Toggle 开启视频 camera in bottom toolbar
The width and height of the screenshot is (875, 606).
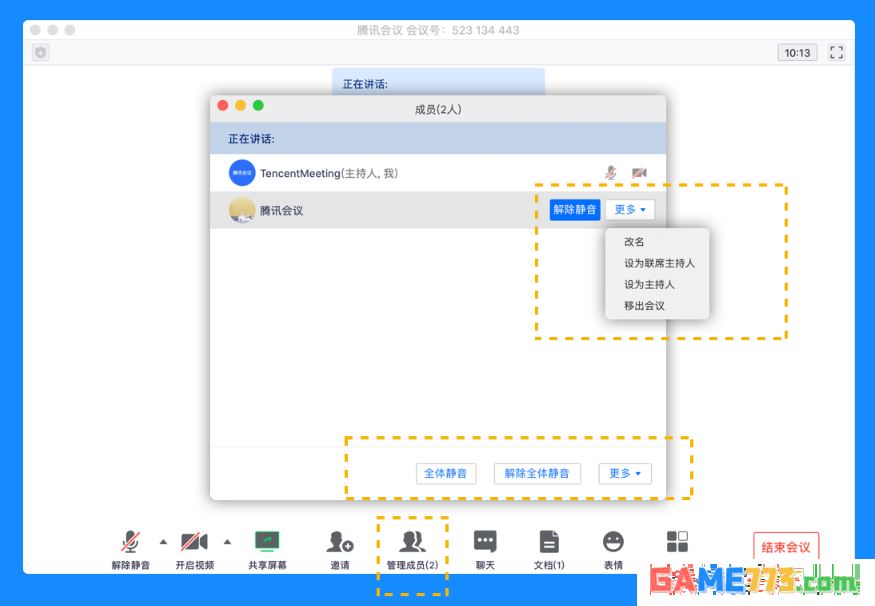(194, 542)
